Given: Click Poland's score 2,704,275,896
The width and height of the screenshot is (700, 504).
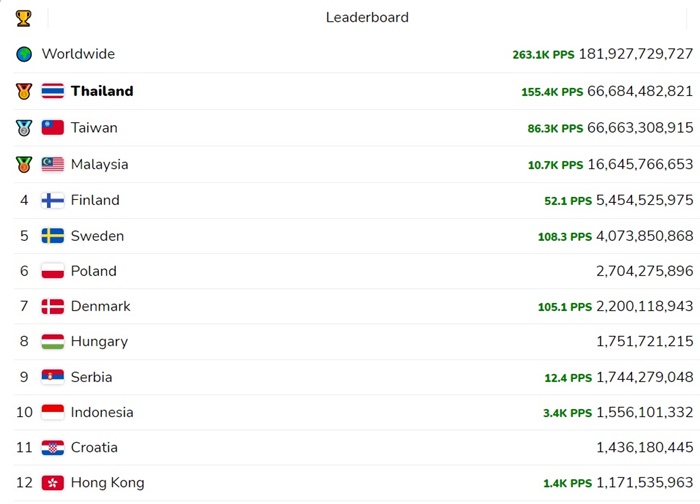Looking at the screenshot, I should pyautogui.click(x=644, y=271).
